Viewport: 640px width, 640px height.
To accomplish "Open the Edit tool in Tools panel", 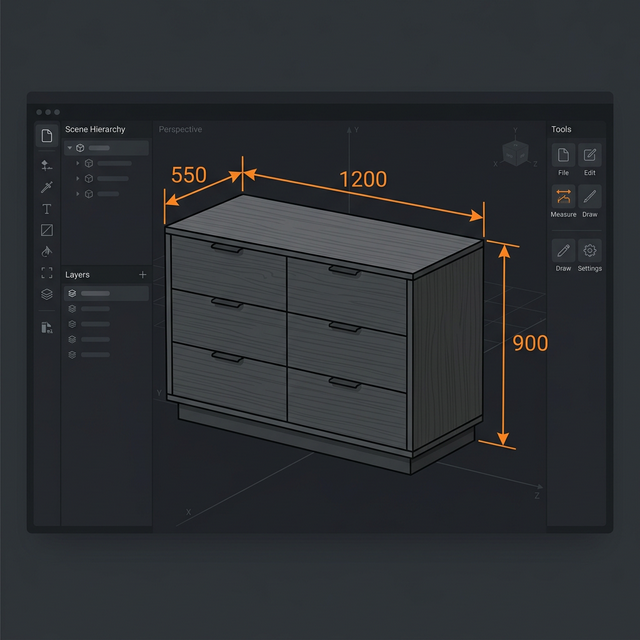I will click(590, 155).
